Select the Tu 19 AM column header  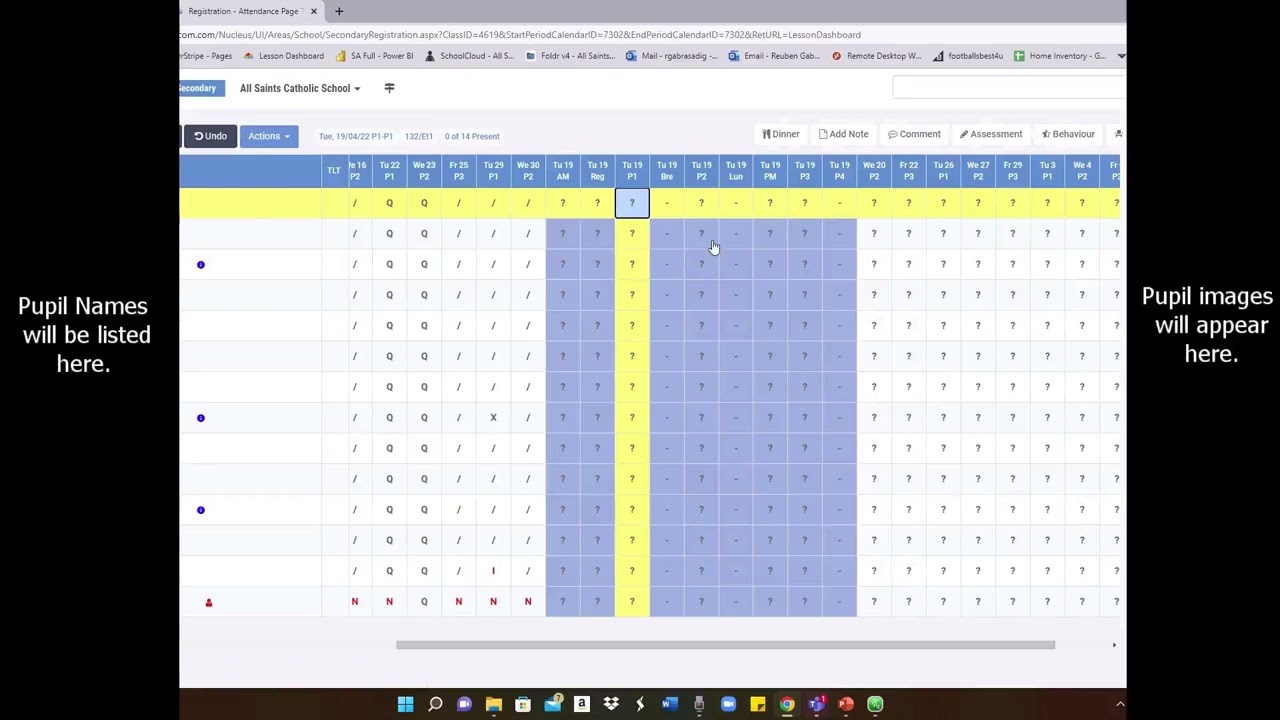click(563, 171)
